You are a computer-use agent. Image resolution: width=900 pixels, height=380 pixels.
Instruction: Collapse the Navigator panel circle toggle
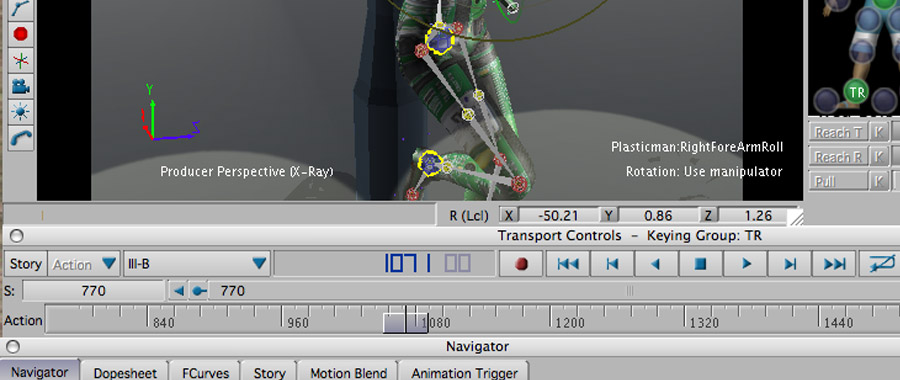(13, 347)
